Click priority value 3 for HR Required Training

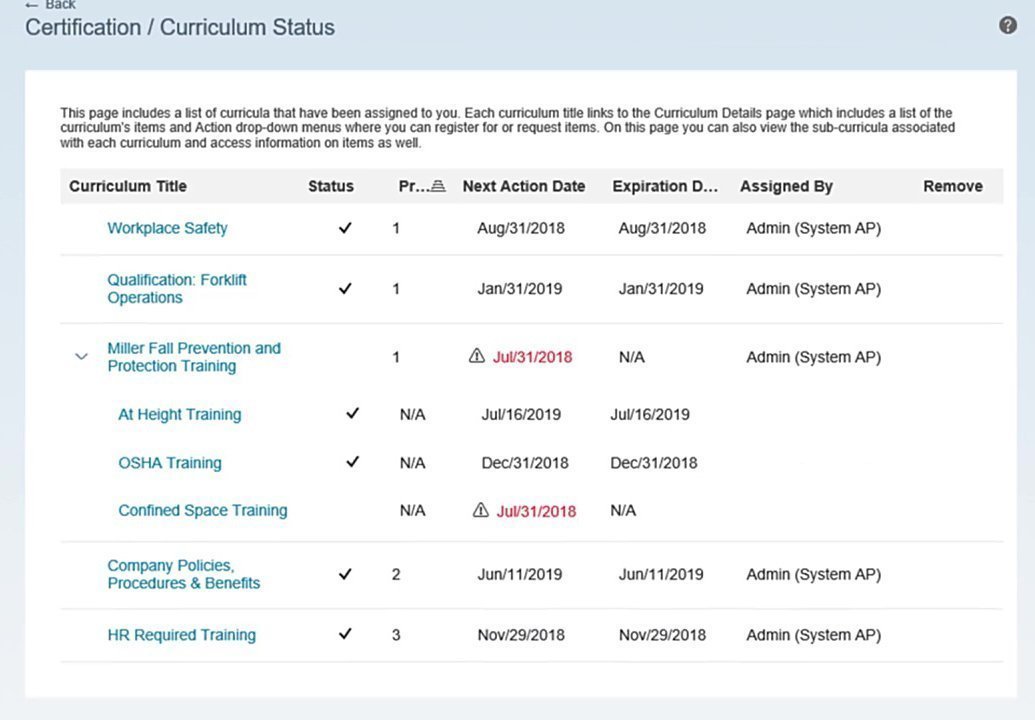[396, 635]
